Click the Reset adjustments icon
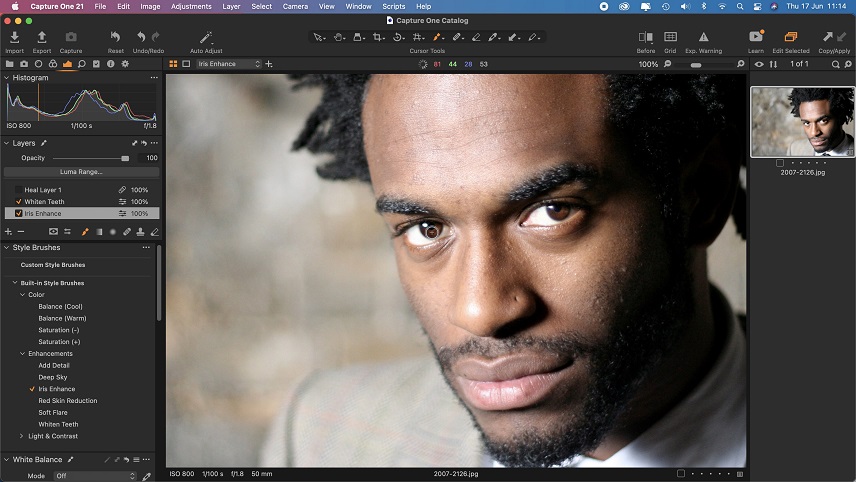 115,37
